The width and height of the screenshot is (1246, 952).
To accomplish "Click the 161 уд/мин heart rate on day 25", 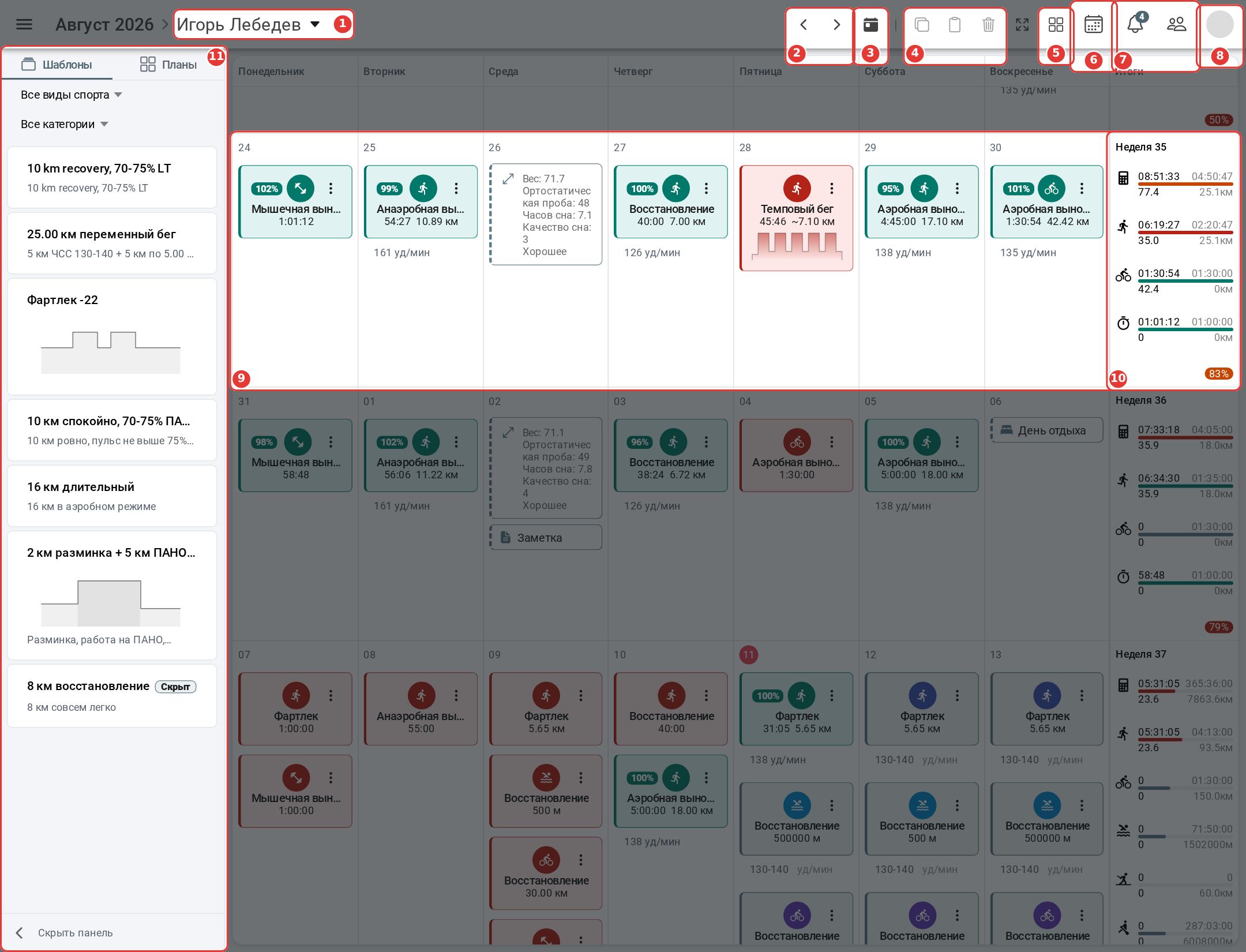I will [x=401, y=253].
